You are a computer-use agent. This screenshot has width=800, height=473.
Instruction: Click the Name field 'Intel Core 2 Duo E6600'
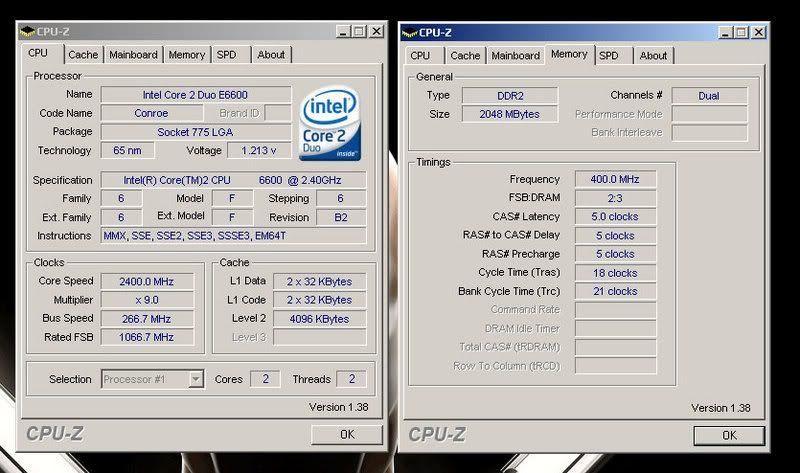[x=196, y=95]
